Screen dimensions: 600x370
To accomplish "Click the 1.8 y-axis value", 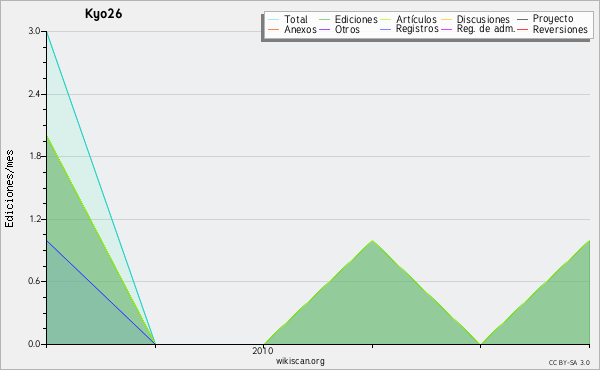I will point(34,156).
